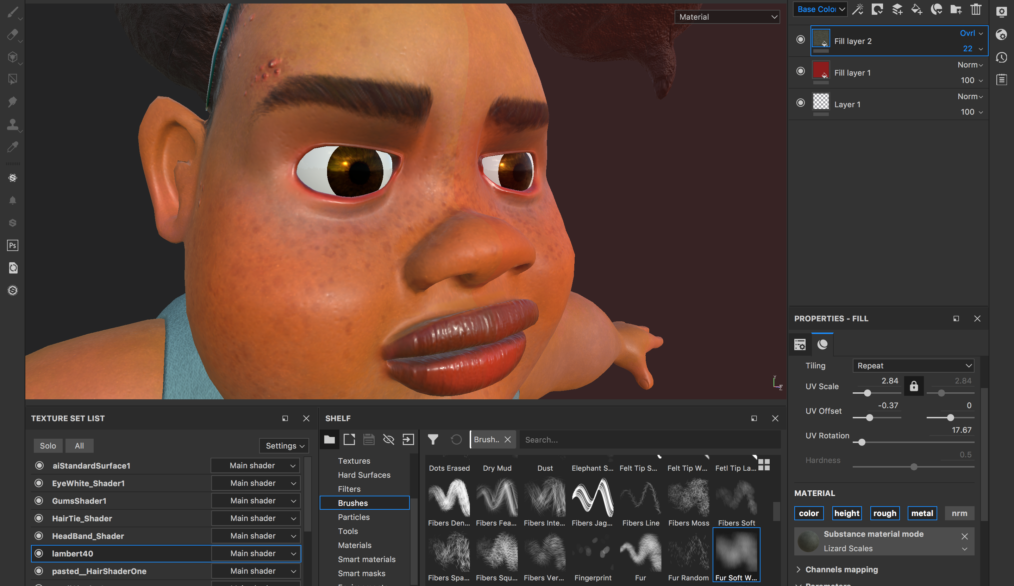Select the Smudge tool
This screenshot has width=1014, height=586.
tap(12, 102)
